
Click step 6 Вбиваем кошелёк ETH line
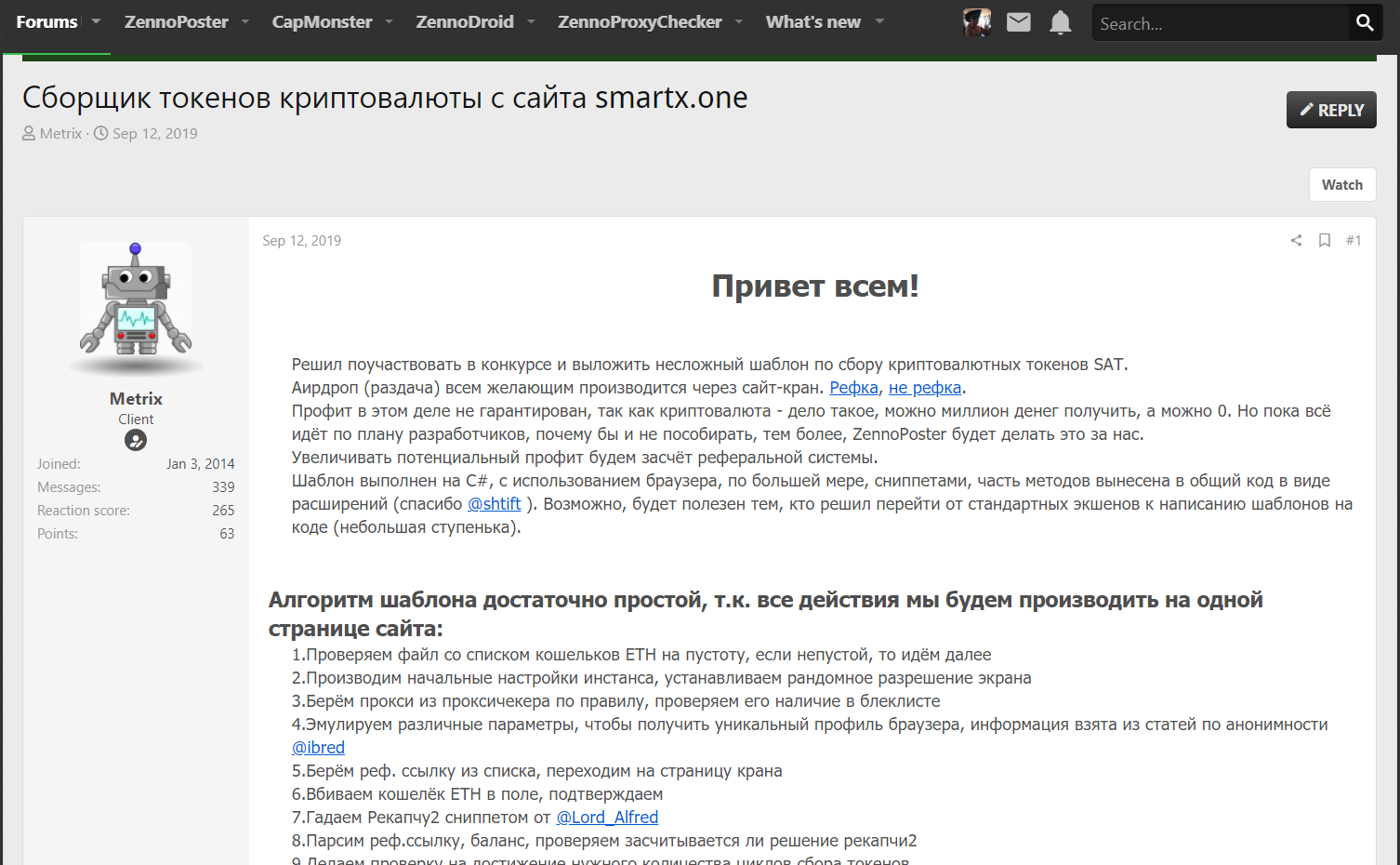click(x=477, y=794)
